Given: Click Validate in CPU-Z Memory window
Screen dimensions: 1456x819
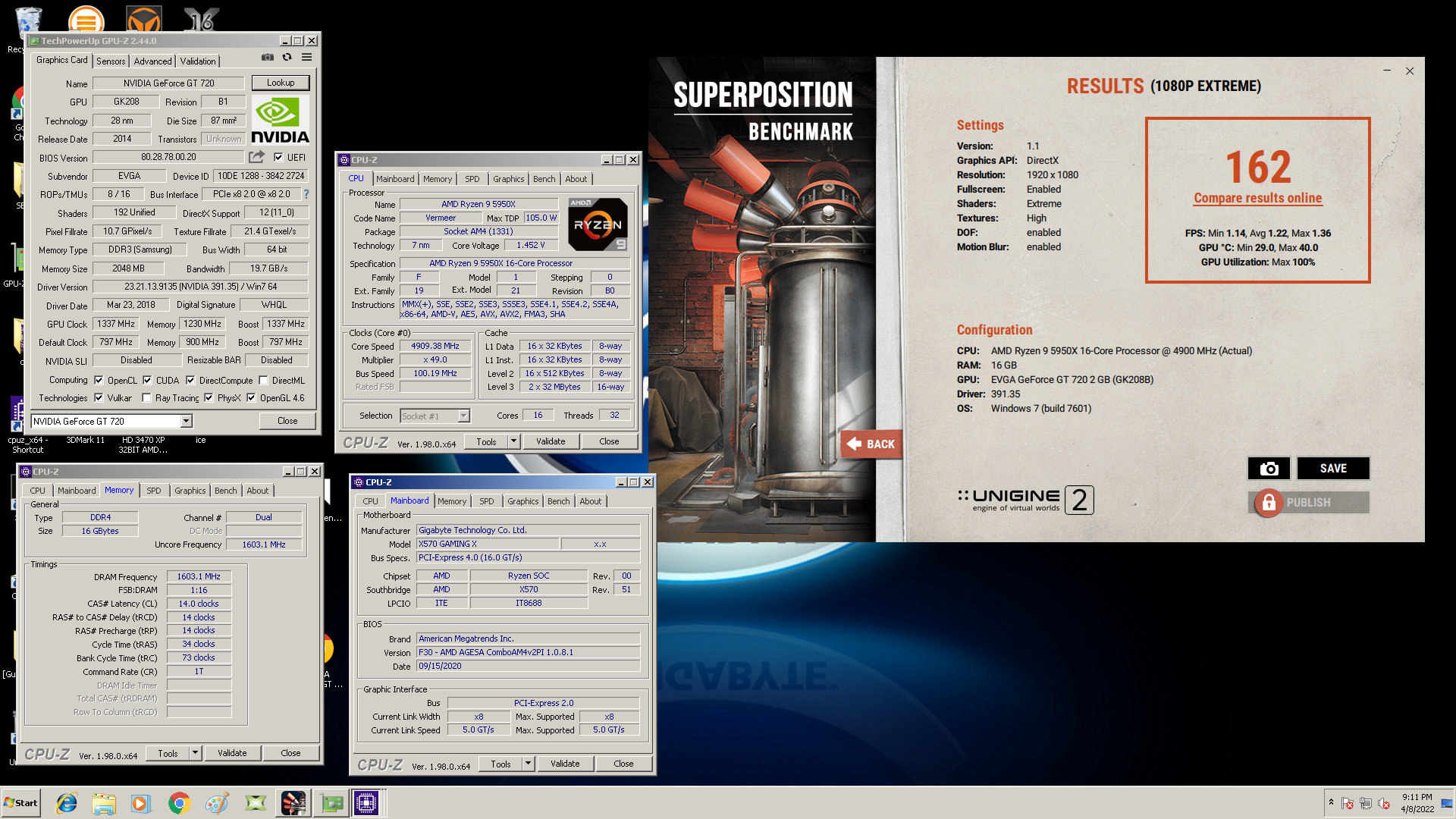Looking at the screenshot, I should click(232, 753).
